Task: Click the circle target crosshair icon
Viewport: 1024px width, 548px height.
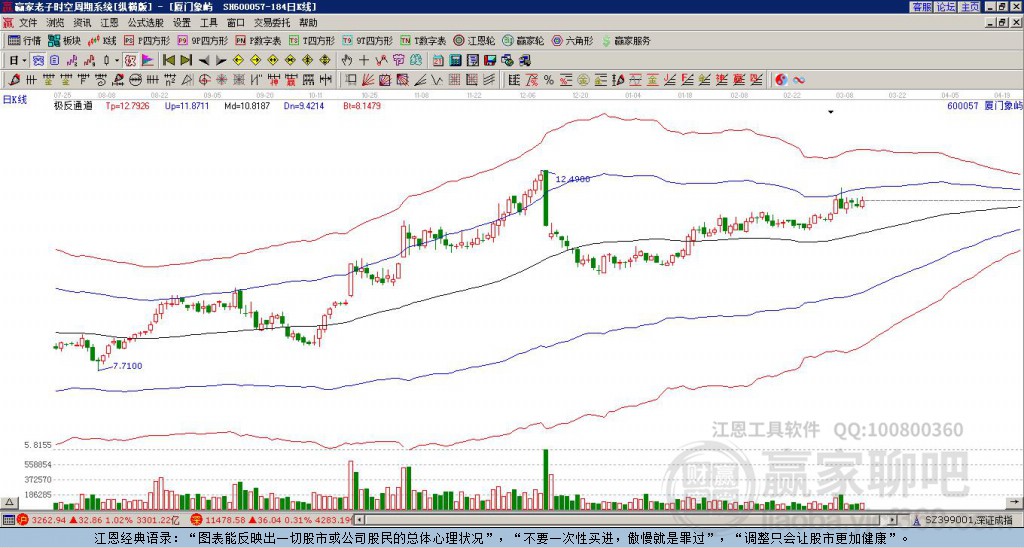Action: coord(204,80)
